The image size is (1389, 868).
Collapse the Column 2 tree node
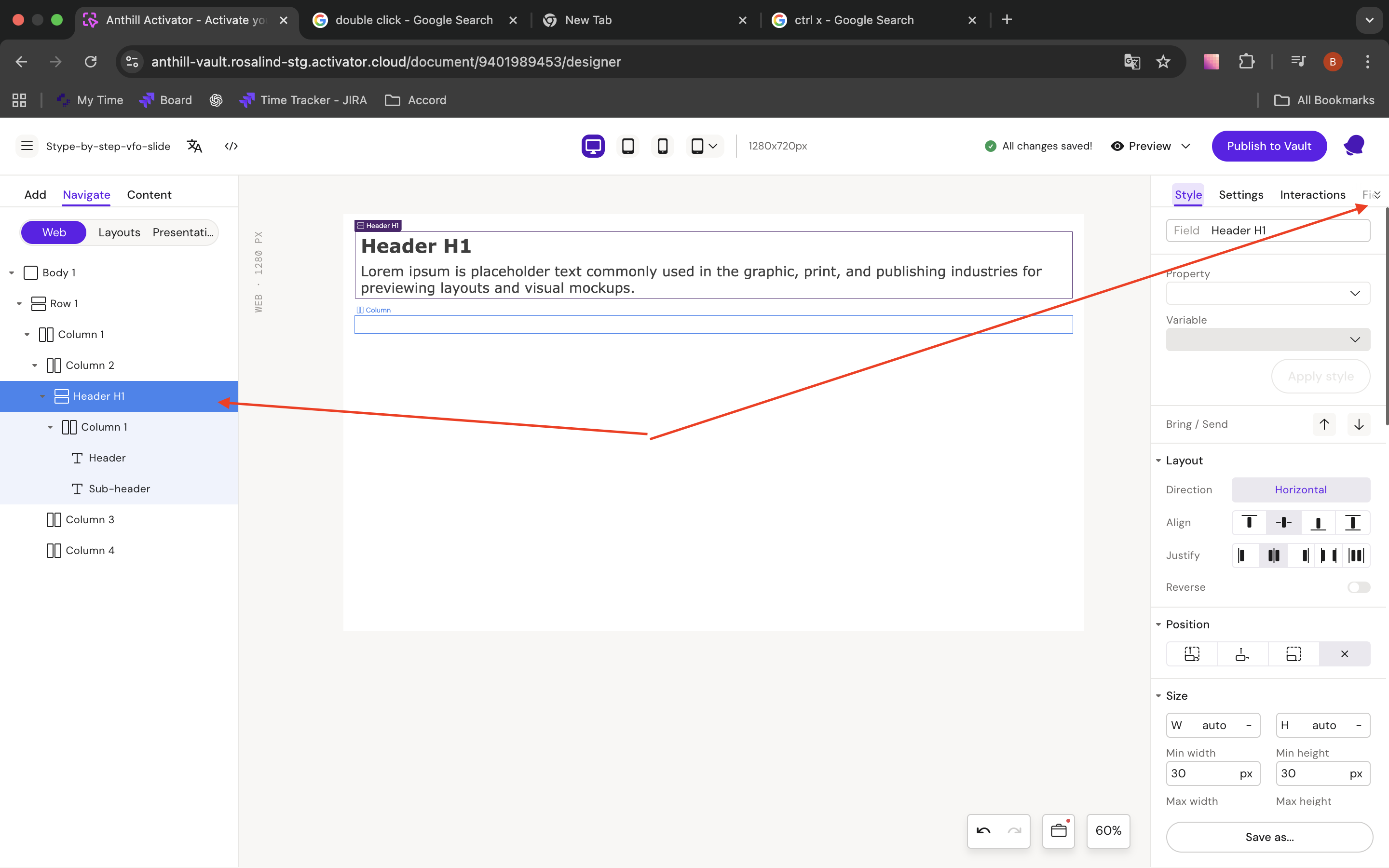pos(34,365)
